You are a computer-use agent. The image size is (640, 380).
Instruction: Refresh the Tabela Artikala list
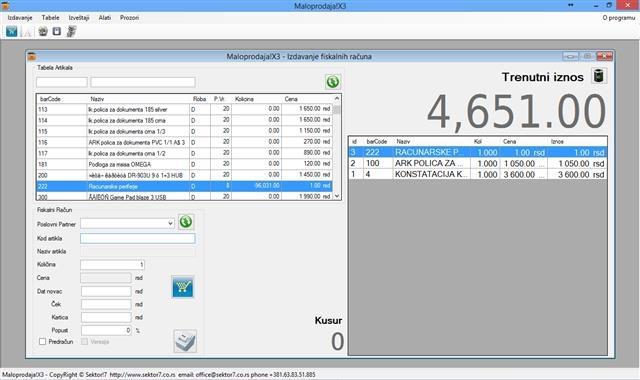pos(333,82)
